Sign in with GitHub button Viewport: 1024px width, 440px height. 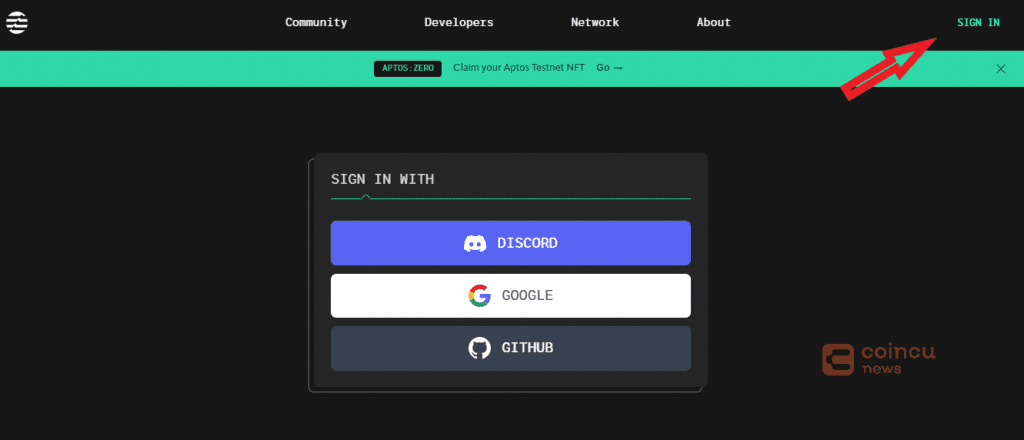(511, 349)
